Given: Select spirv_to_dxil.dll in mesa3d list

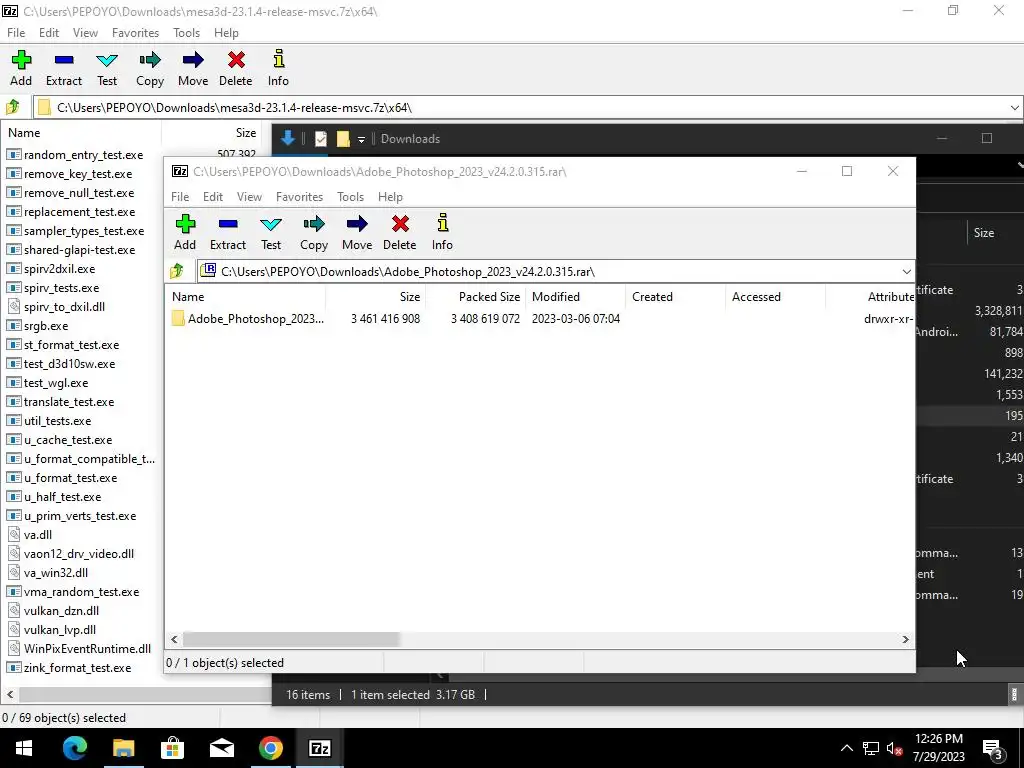Looking at the screenshot, I should [64, 307].
